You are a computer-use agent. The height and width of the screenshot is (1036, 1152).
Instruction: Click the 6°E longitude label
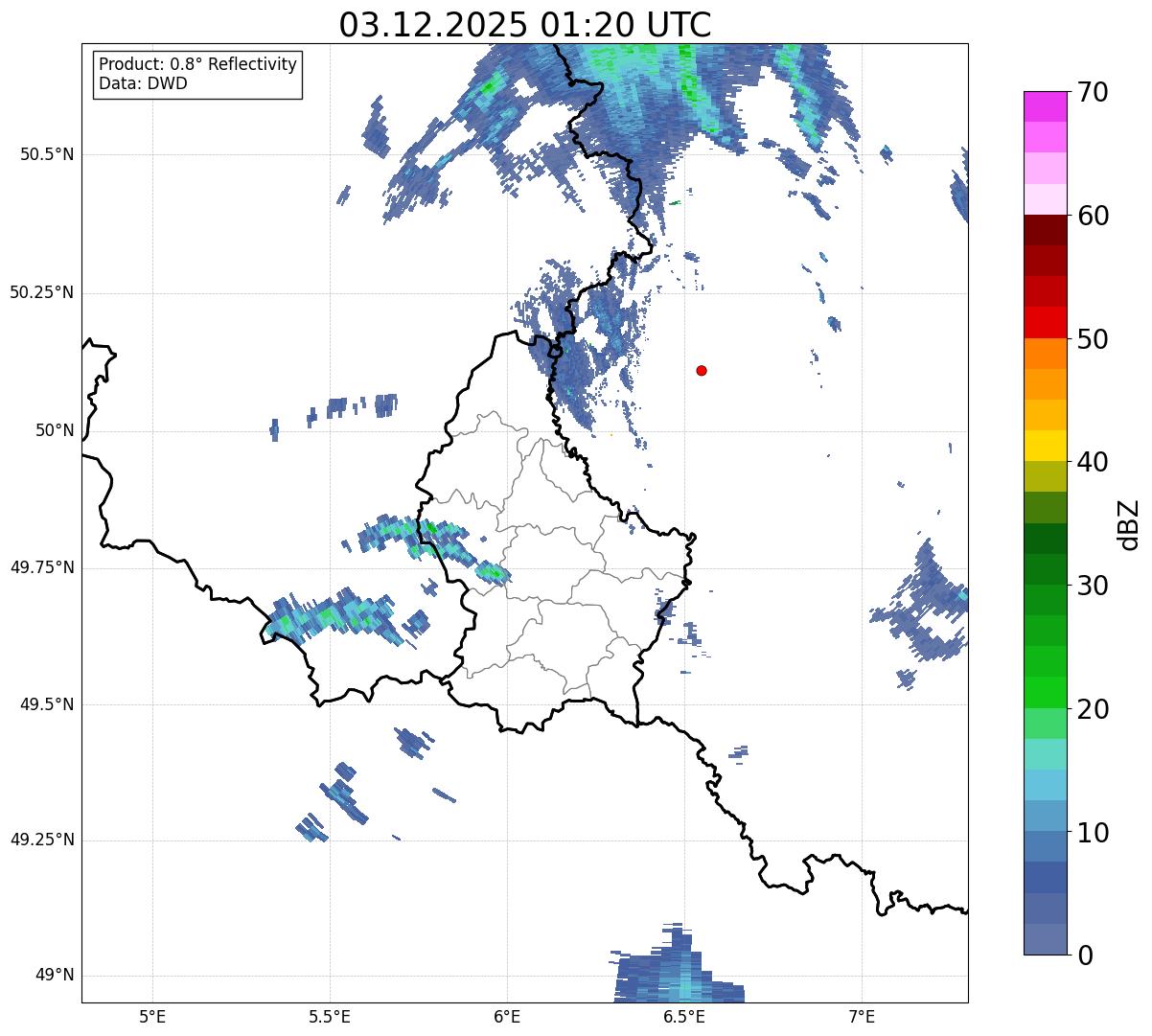[507, 1016]
